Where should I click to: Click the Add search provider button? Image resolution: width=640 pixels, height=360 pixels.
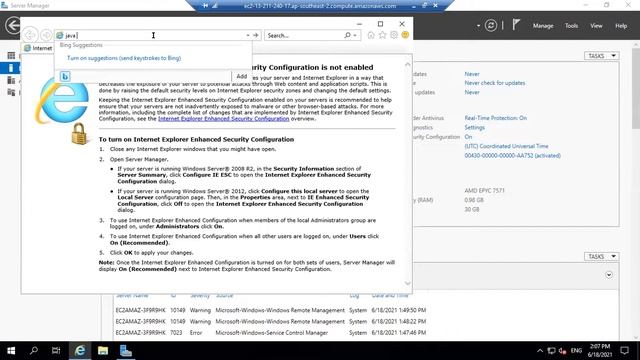242,76
